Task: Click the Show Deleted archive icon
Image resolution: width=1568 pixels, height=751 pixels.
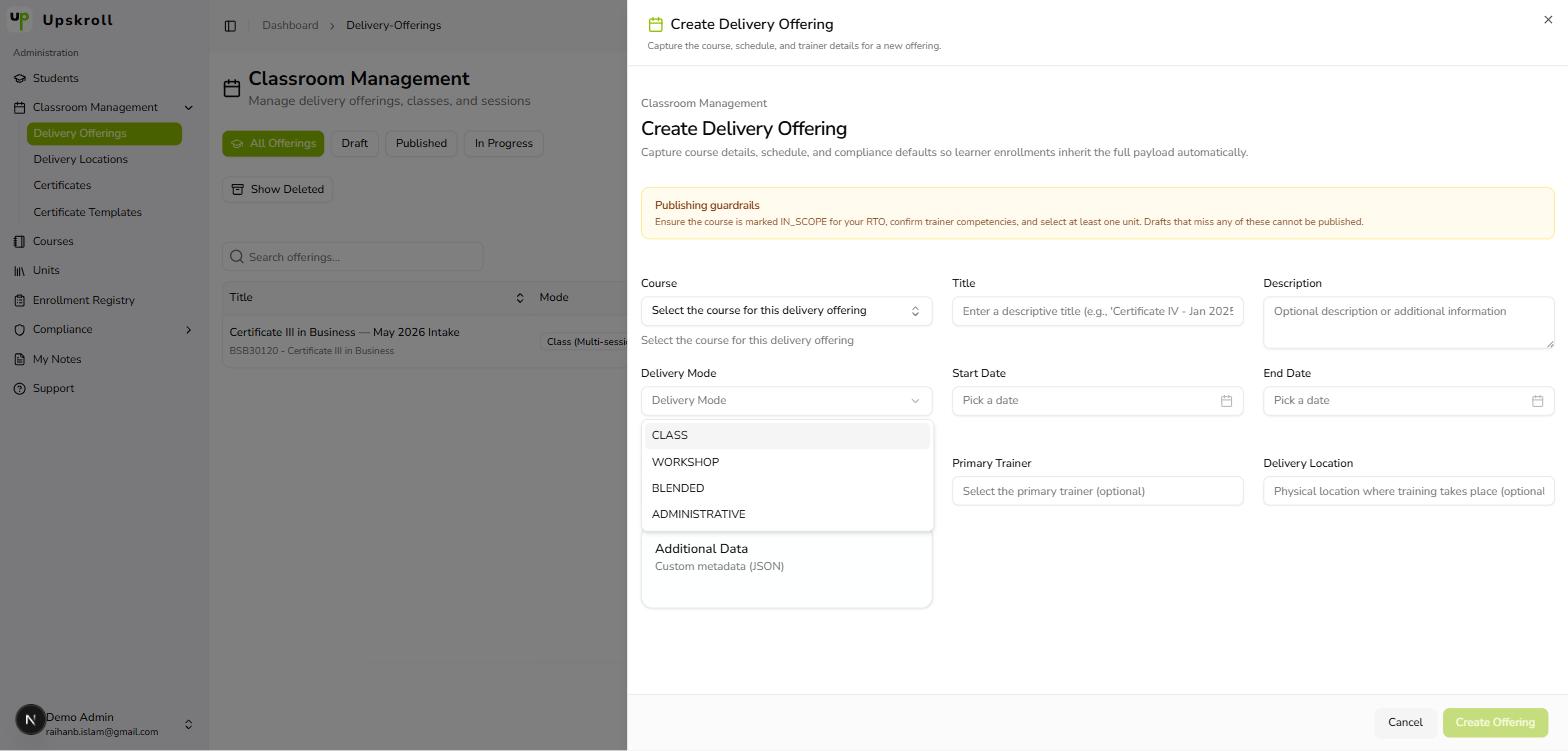Action: (x=238, y=189)
